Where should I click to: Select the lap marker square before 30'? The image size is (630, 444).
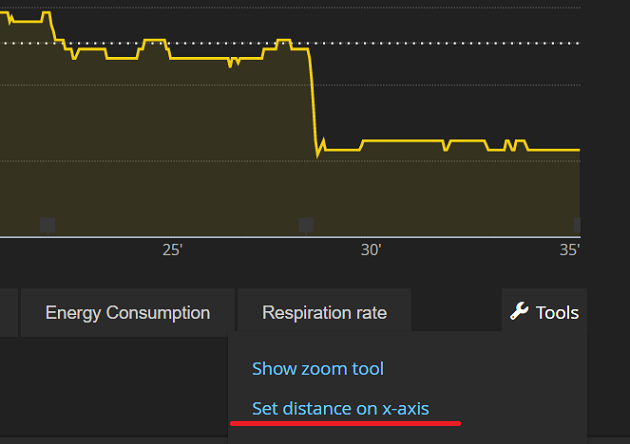pos(306,225)
